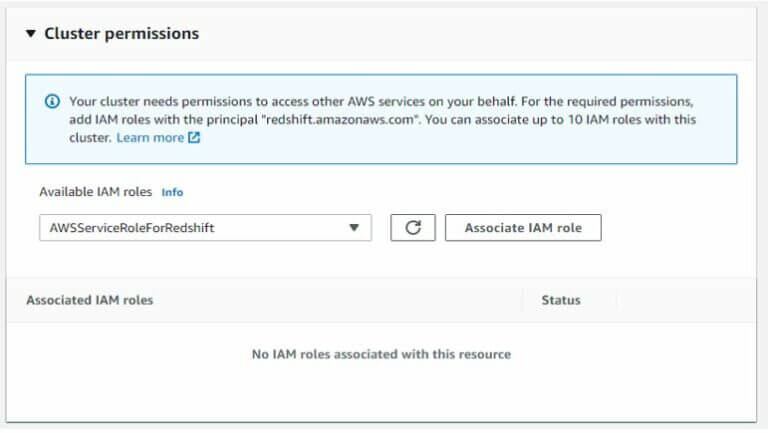
Task: Click the info circle icon in the banner
Action: [52, 102]
